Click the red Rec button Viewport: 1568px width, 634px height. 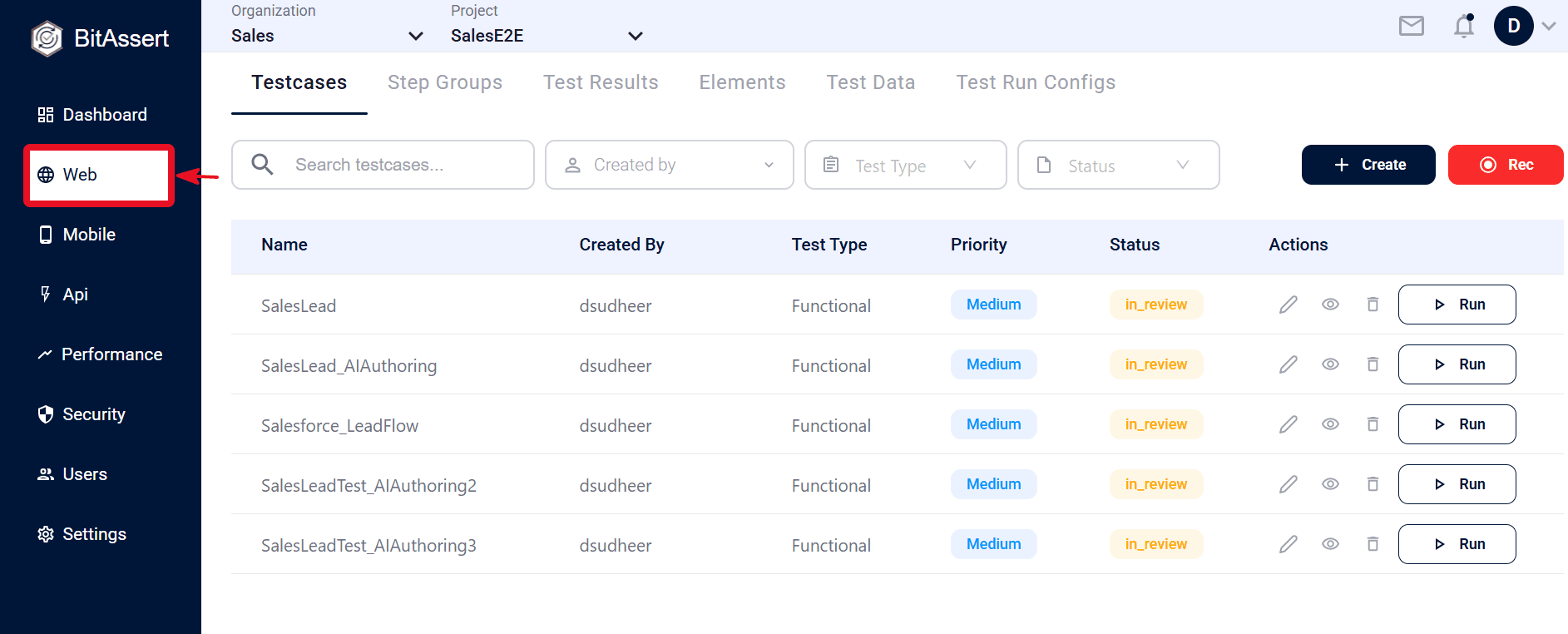[1506, 165]
